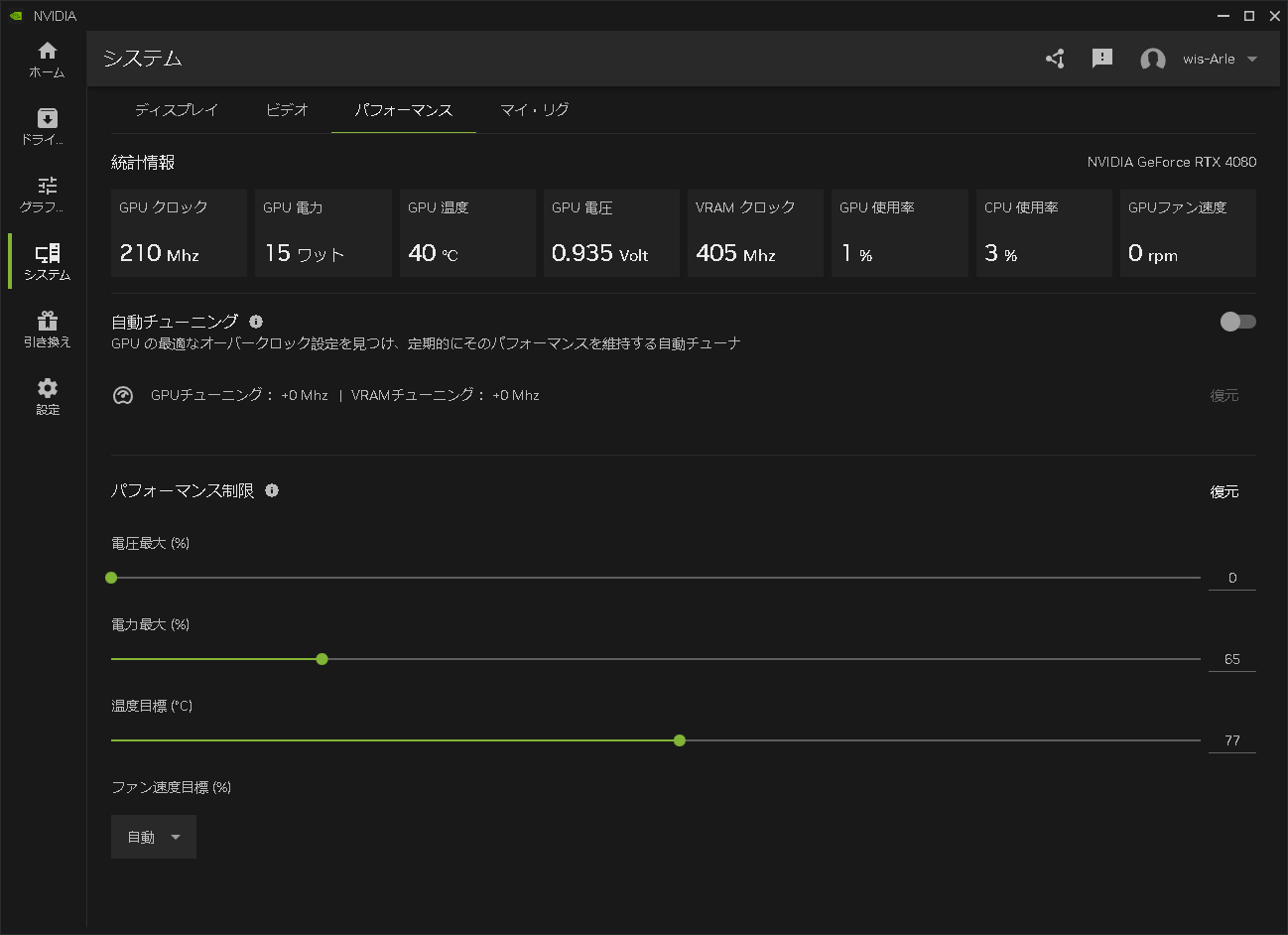Open the ホーム section in the sidebar

point(46,60)
